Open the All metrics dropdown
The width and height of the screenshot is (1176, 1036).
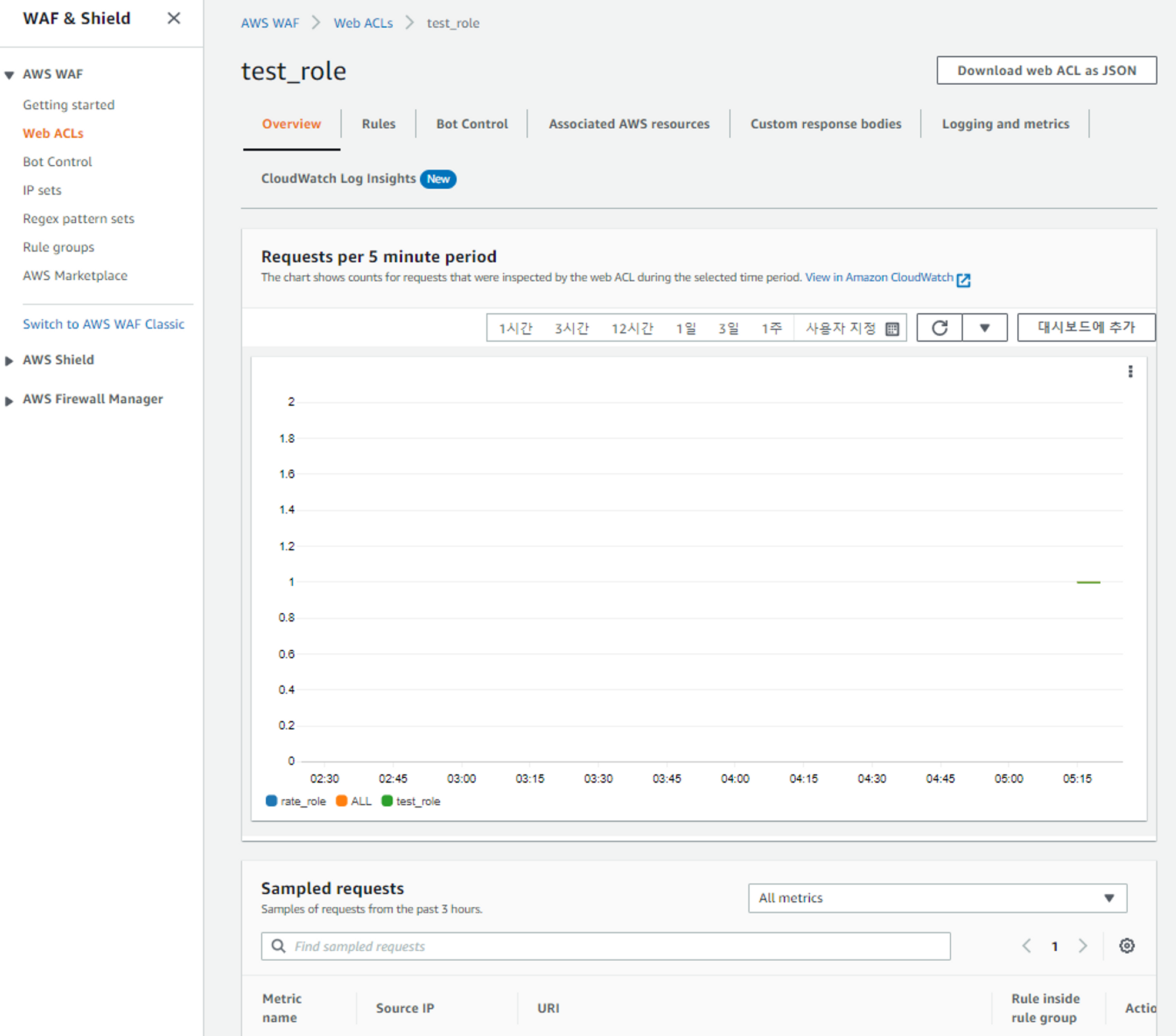[937, 897]
